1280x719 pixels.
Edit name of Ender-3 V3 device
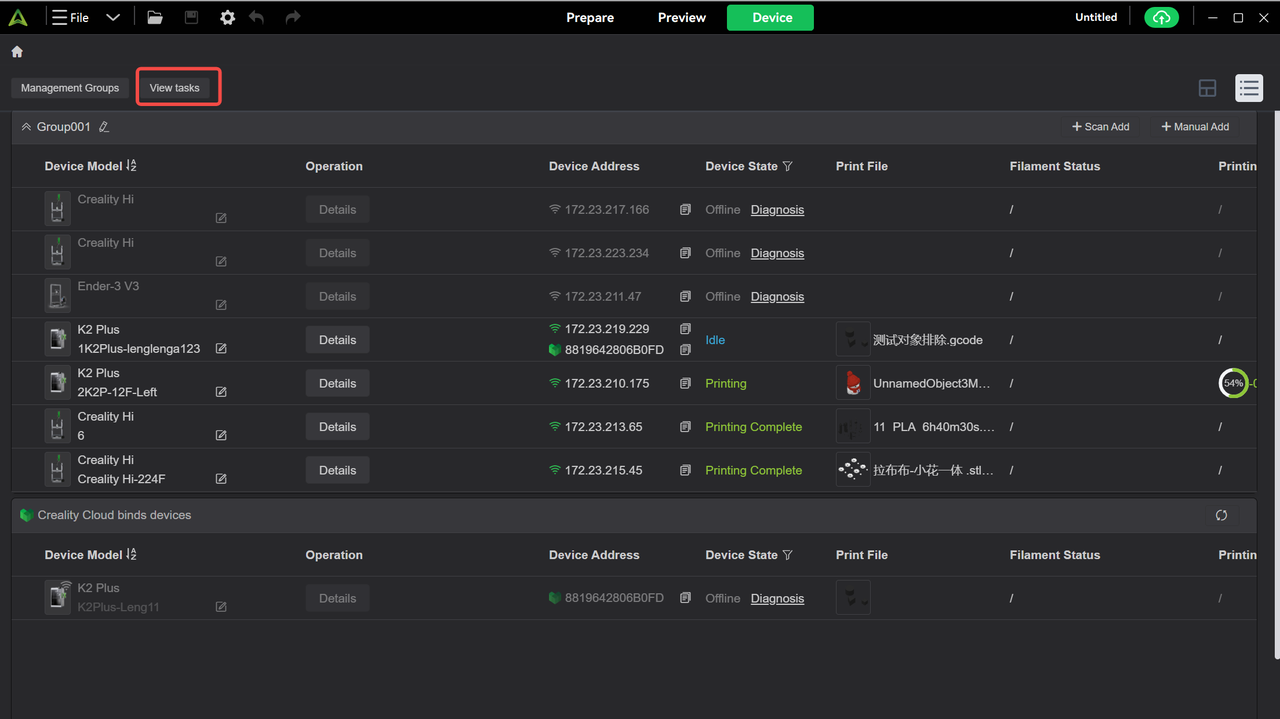pos(221,305)
